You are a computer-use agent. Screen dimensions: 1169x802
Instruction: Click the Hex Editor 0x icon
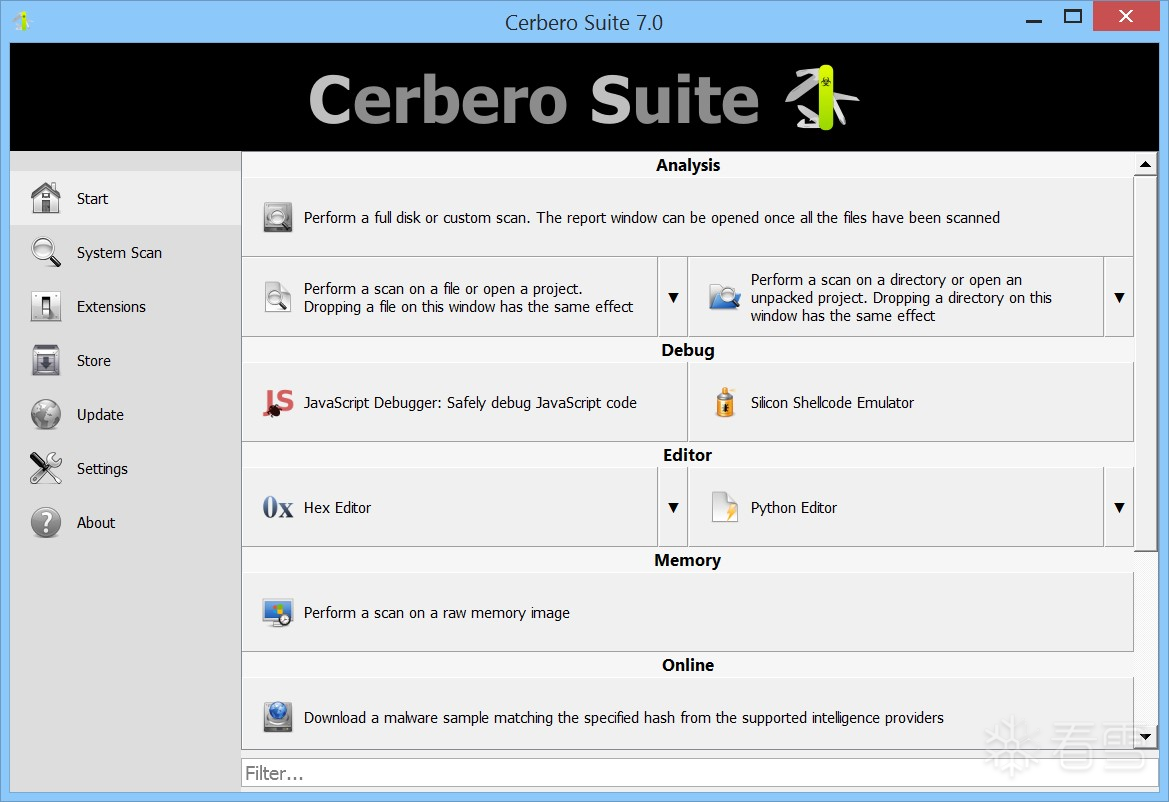[x=278, y=508]
